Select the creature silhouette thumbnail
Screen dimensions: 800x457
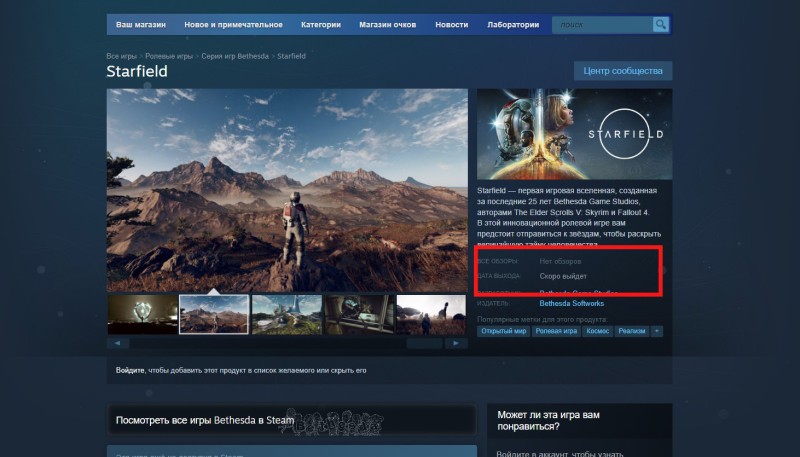coord(432,314)
